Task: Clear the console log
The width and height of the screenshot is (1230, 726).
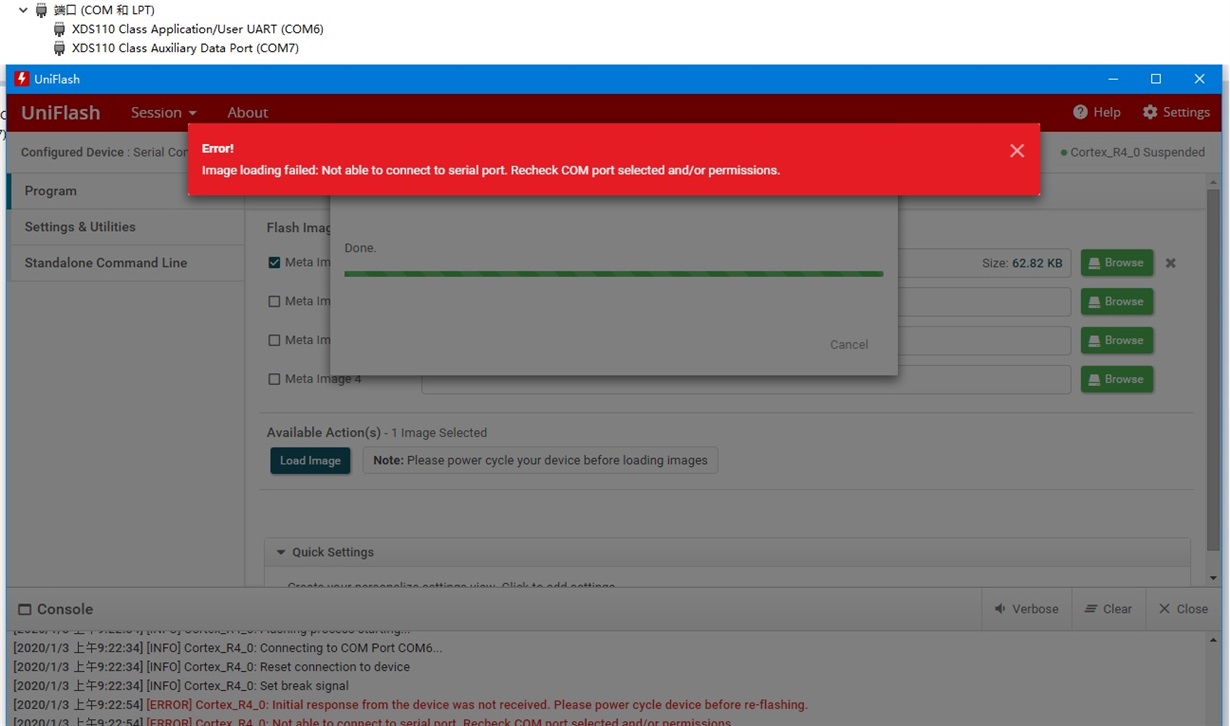Action: pos(1108,609)
